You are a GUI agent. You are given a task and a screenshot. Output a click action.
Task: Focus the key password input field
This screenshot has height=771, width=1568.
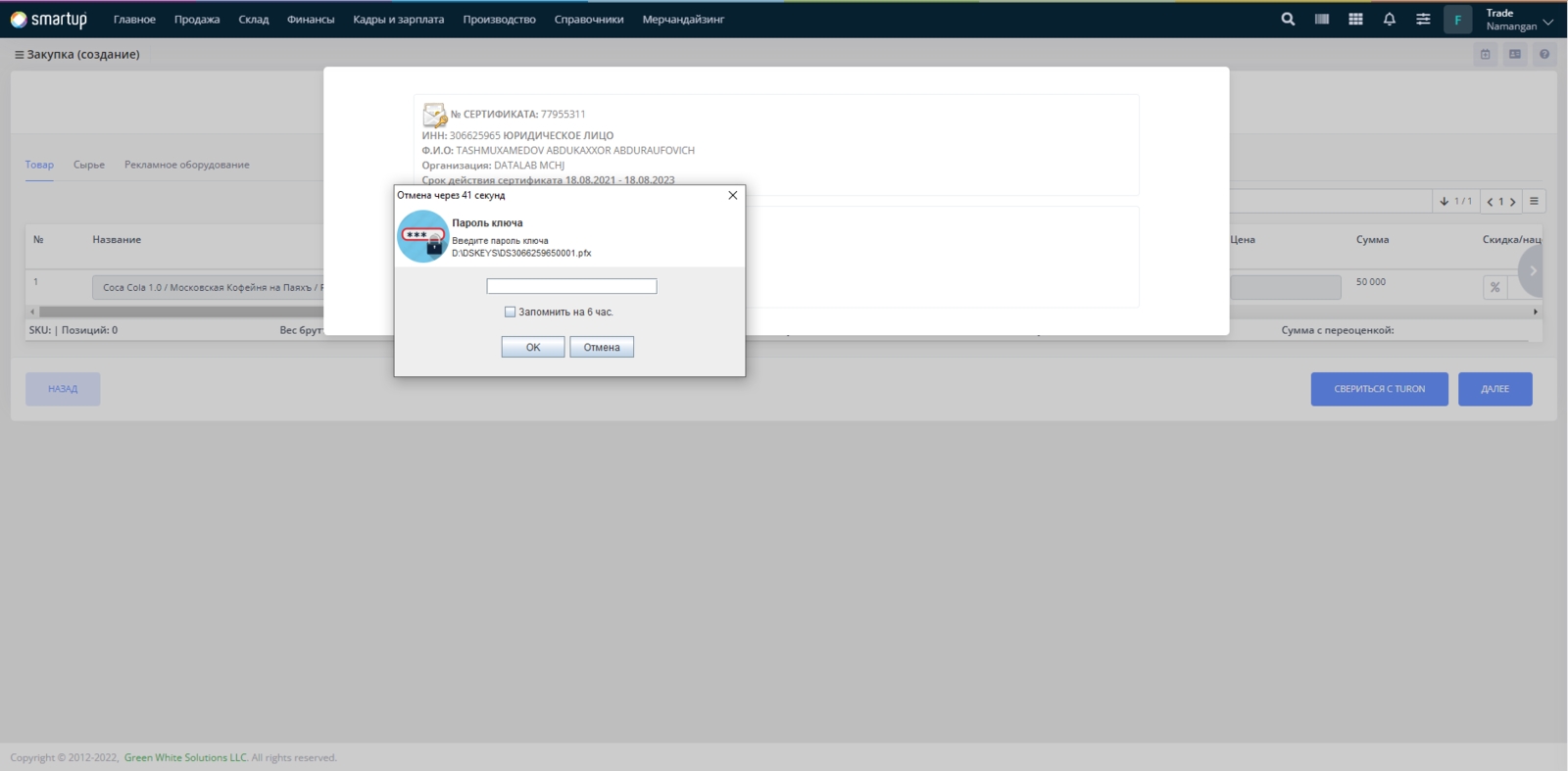(571, 286)
